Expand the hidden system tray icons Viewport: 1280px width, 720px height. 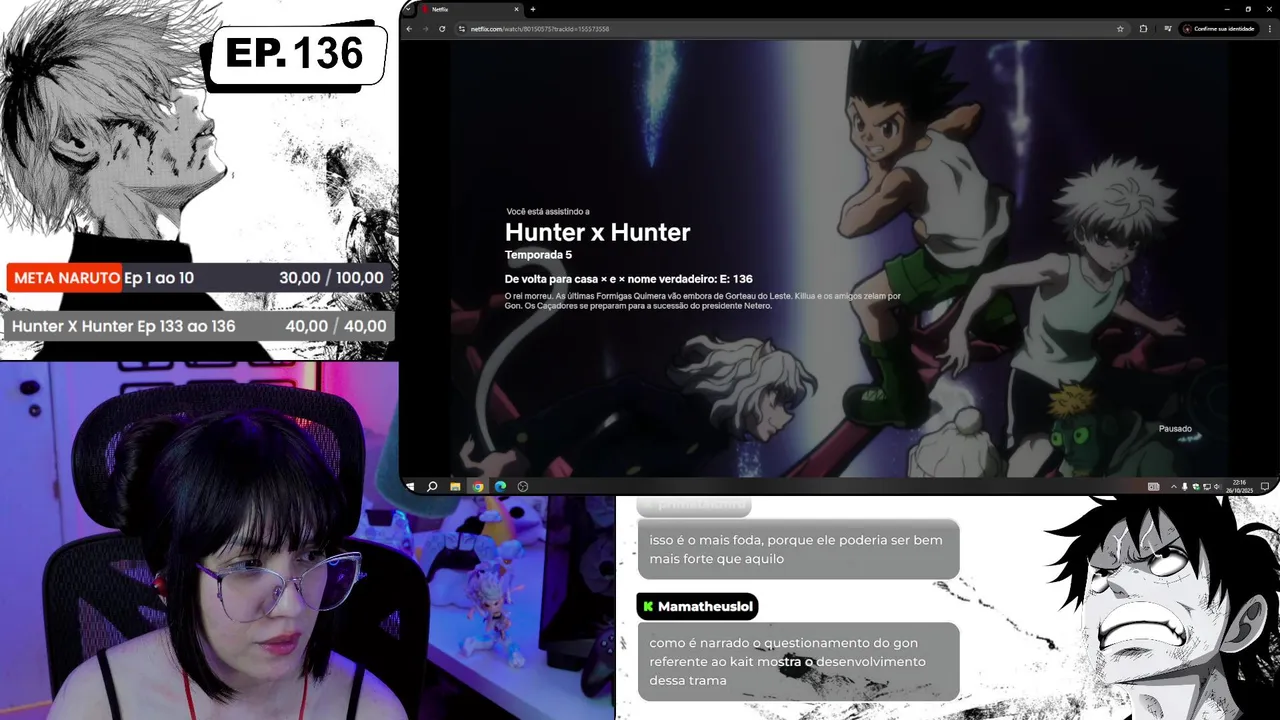[1174, 487]
